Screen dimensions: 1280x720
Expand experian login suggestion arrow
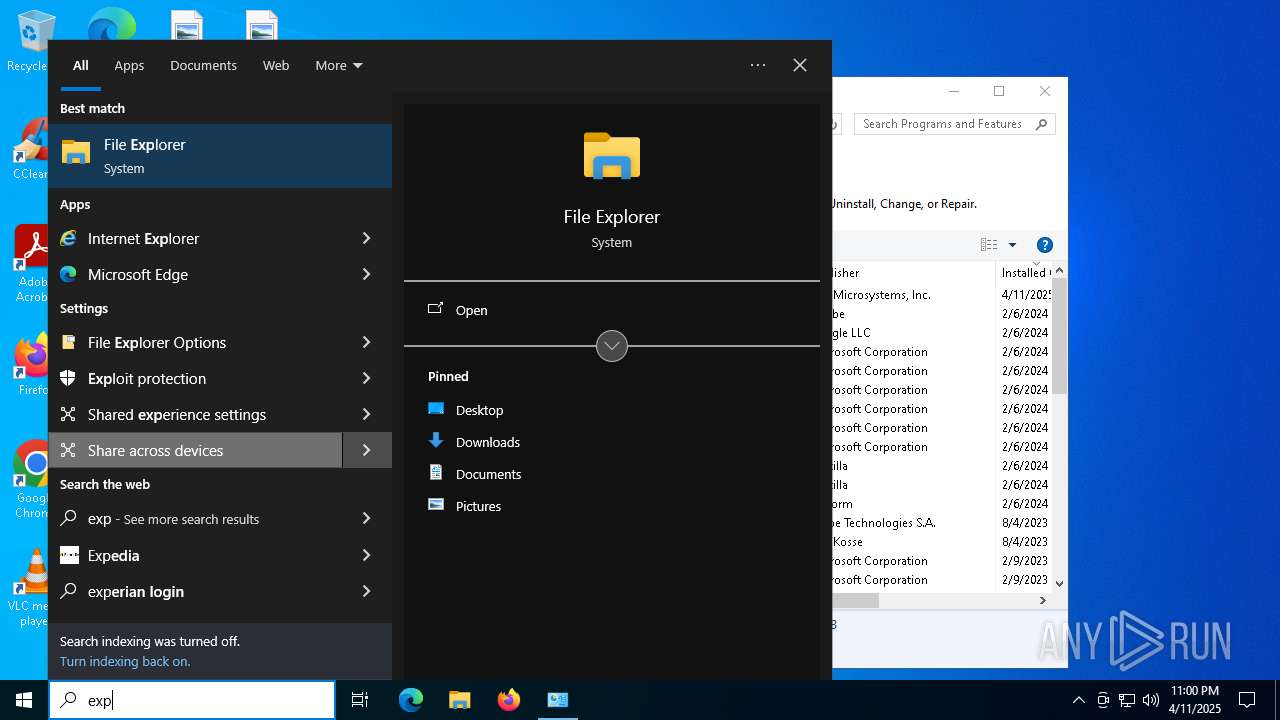pyautogui.click(x=367, y=591)
